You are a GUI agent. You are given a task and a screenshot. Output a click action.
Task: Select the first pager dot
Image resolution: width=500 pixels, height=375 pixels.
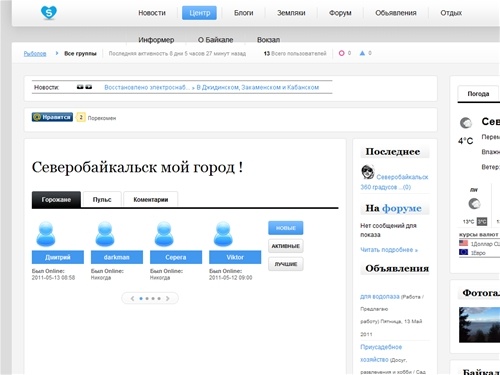point(141,299)
